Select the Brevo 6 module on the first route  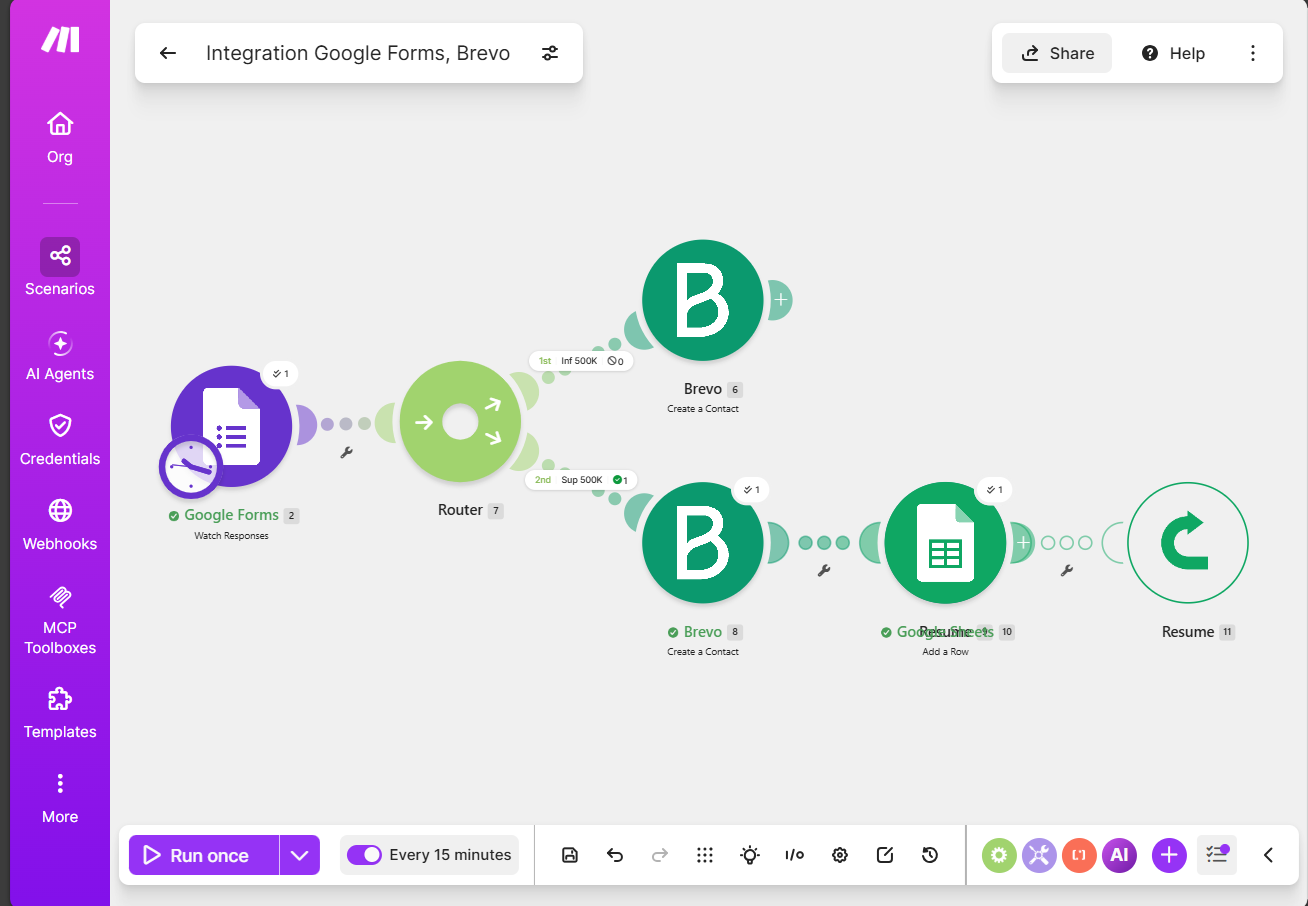pyautogui.click(x=702, y=300)
